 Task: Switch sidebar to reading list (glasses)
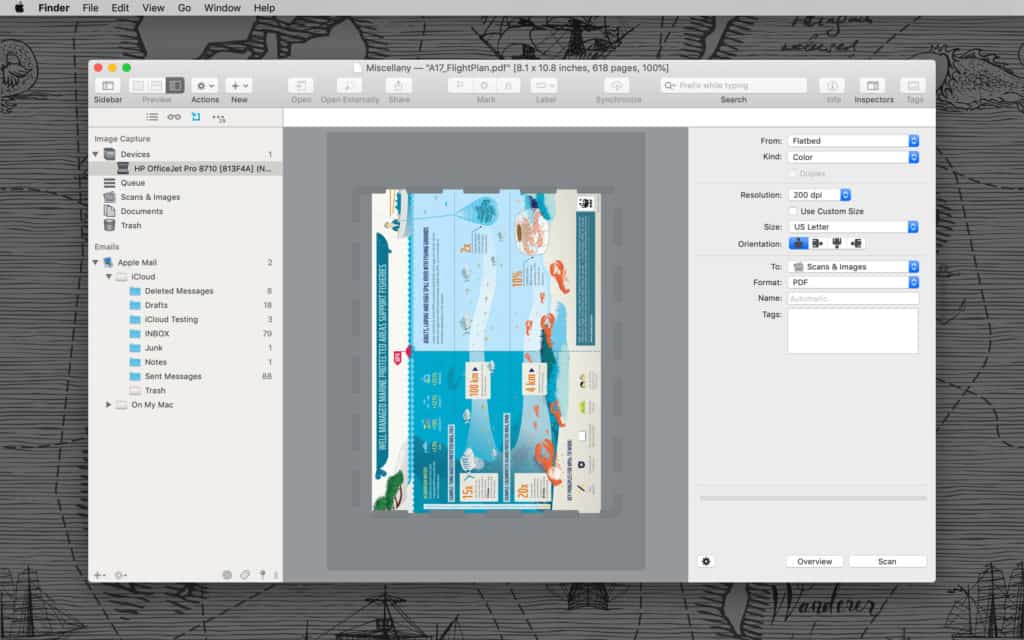(174, 117)
